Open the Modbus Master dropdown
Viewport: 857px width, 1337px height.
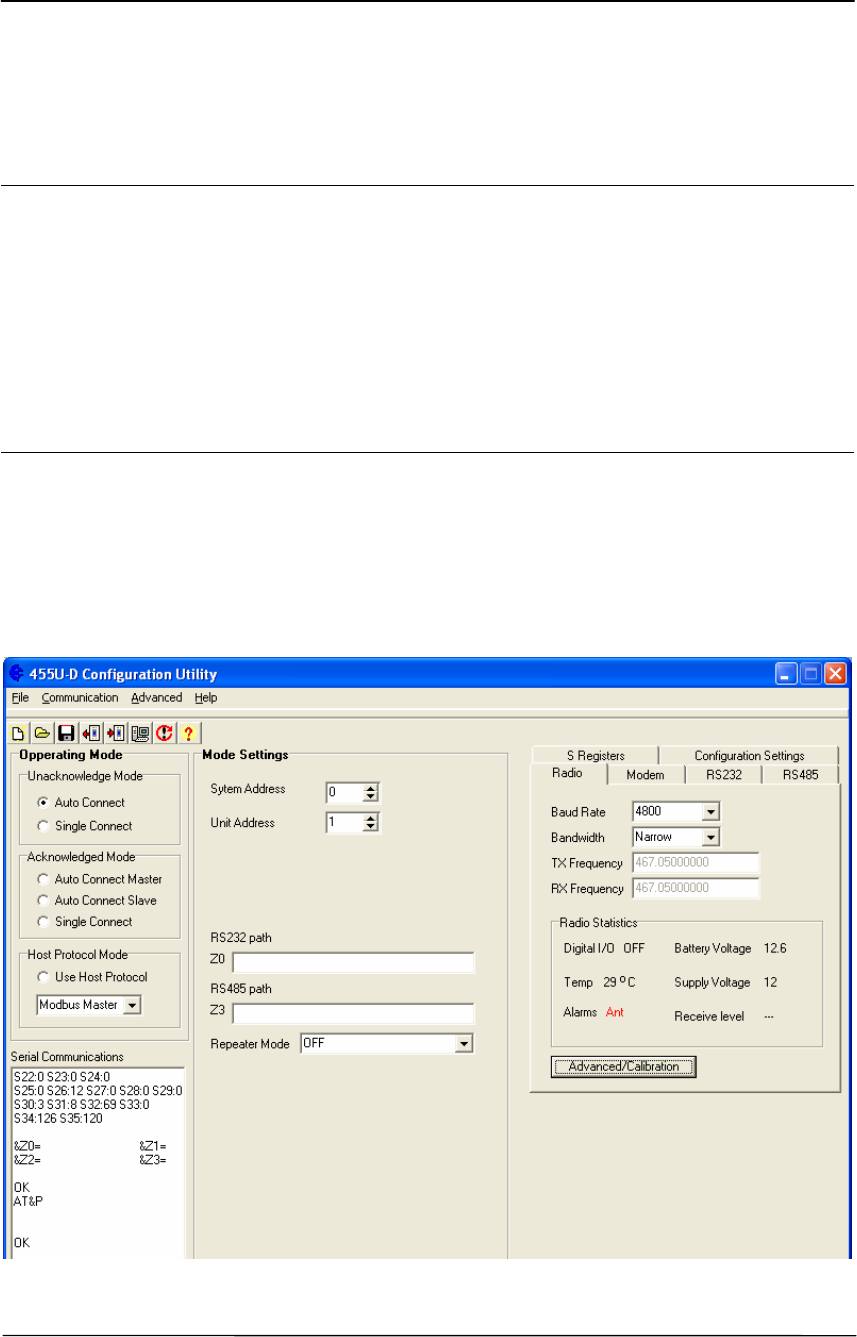coord(132,1004)
